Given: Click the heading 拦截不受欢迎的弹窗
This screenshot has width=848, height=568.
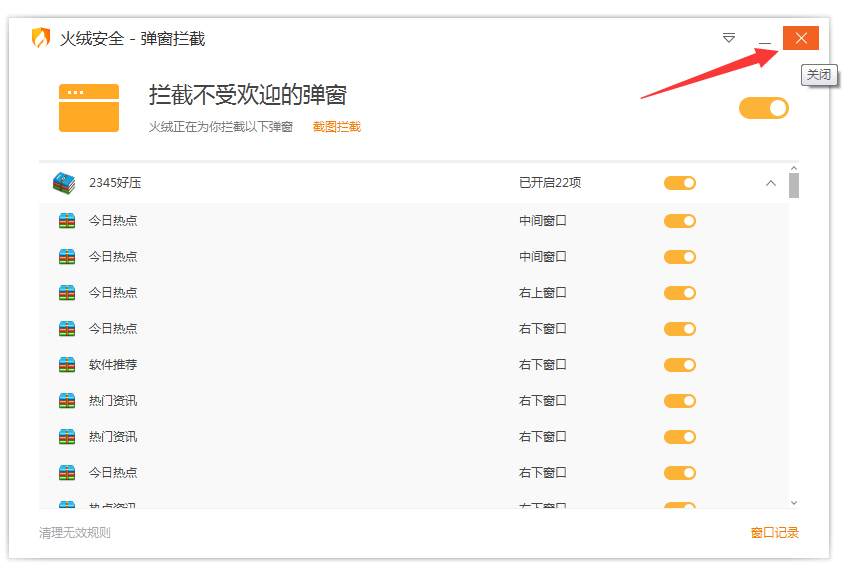Looking at the screenshot, I should [248, 95].
